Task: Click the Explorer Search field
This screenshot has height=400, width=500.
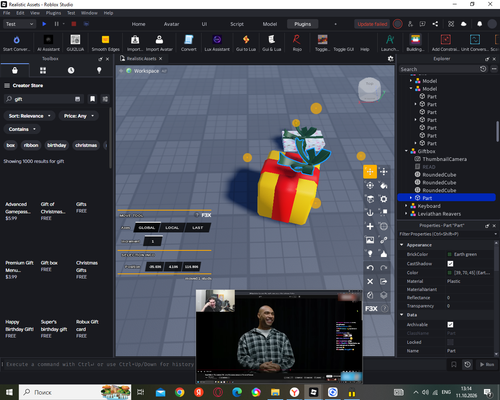Action: tap(439, 69)
